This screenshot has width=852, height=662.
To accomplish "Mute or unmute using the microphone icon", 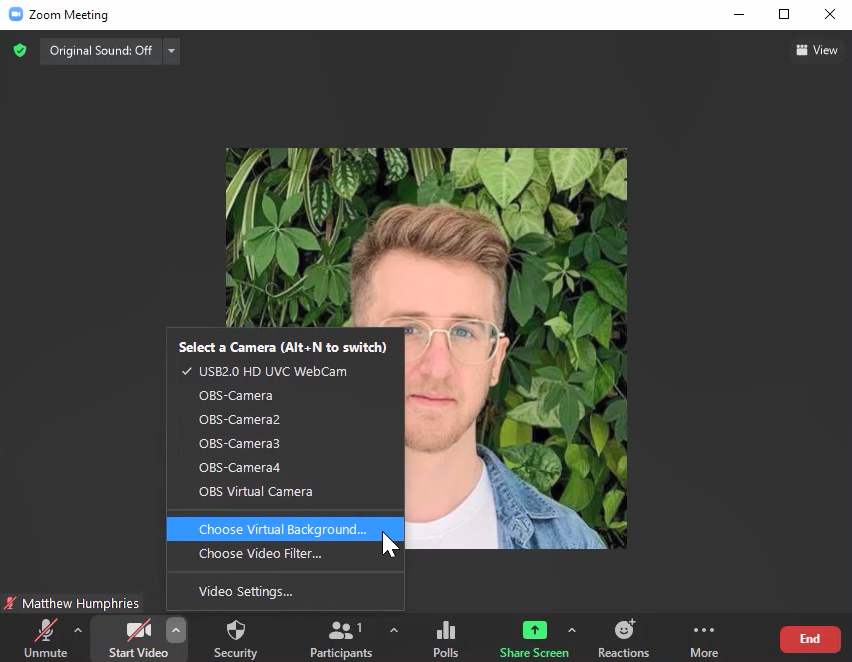I will [x=45, y=632].
